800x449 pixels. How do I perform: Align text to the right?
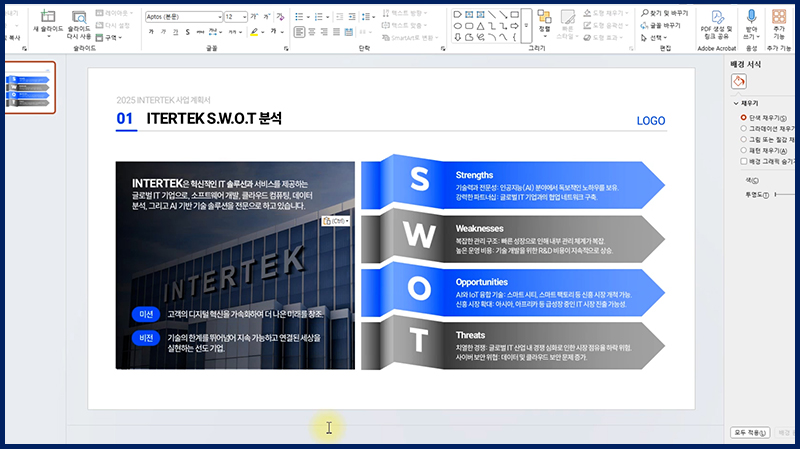(324, 32)
